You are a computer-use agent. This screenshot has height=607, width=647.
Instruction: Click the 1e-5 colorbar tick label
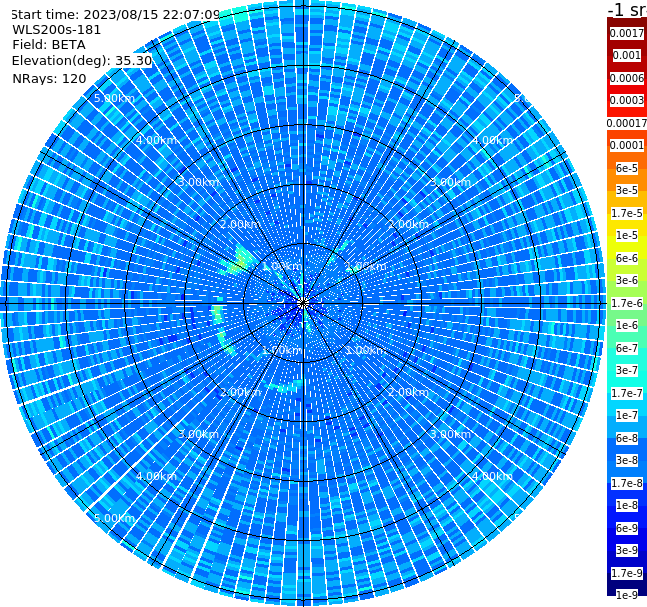point(627,235)
